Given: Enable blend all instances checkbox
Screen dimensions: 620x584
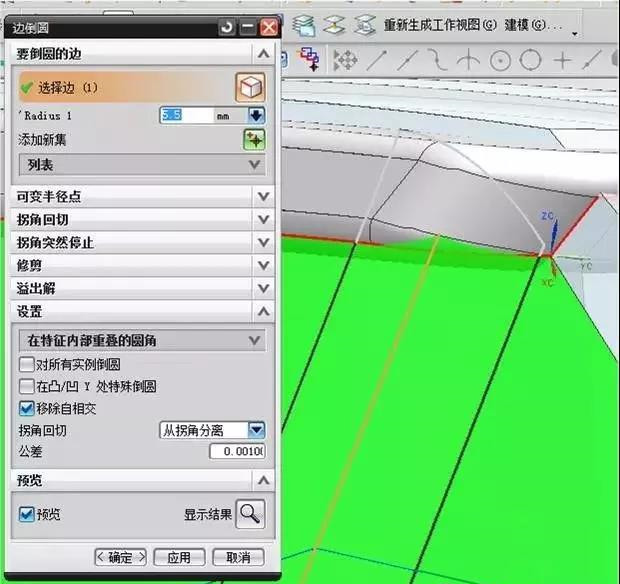Looking at the screenshot, I should [27, 364].
